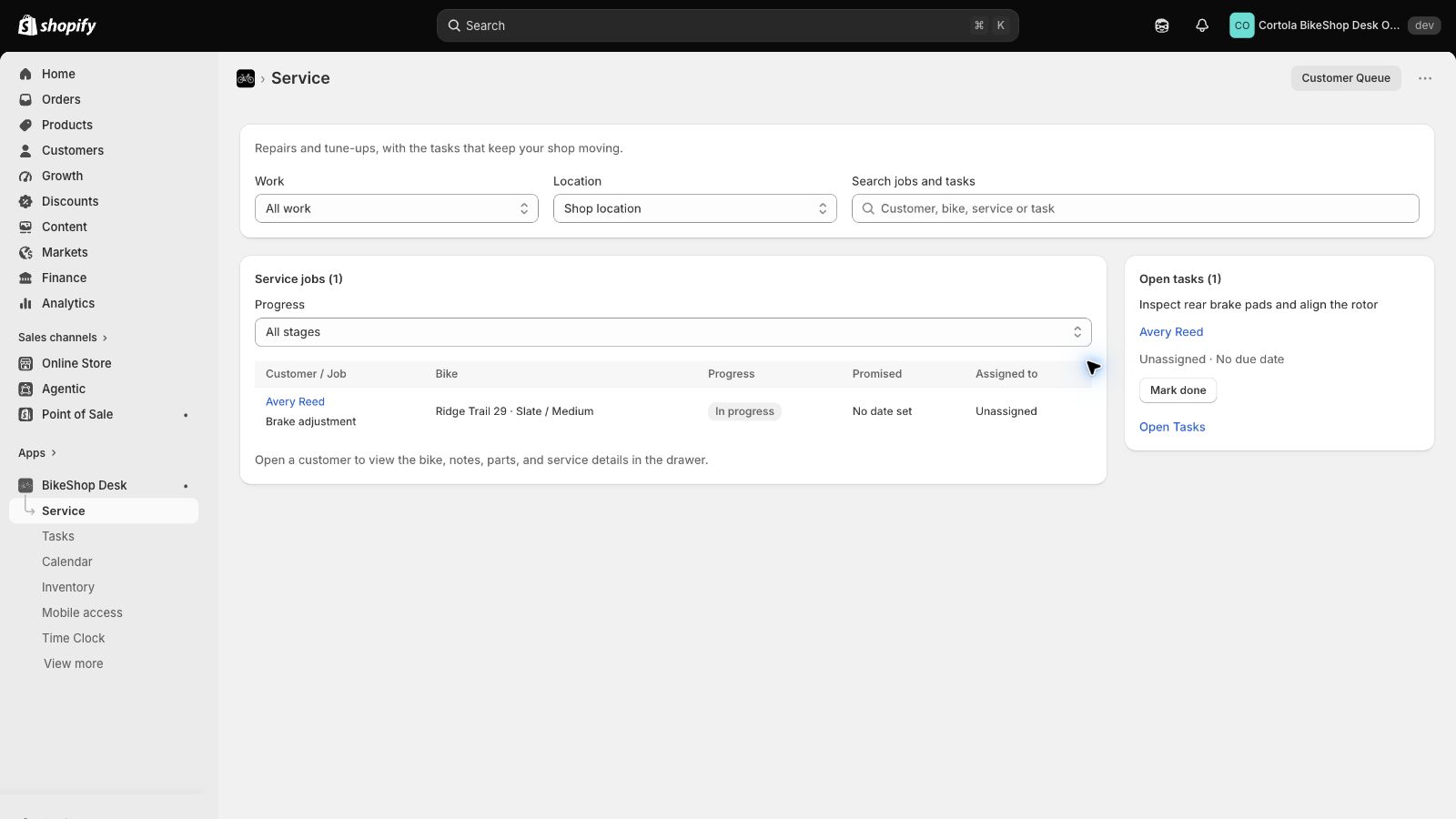Click the Analytics icon in sidebar

pos(25,303)
